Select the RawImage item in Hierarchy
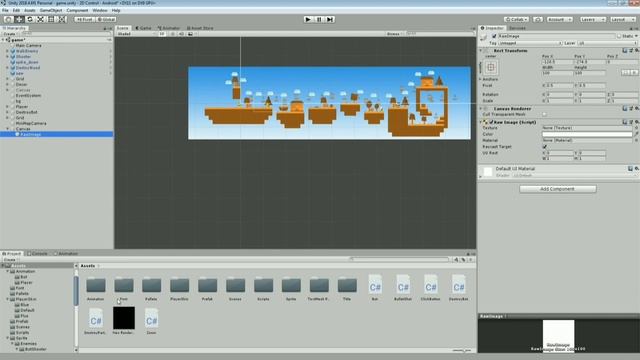 57,134
